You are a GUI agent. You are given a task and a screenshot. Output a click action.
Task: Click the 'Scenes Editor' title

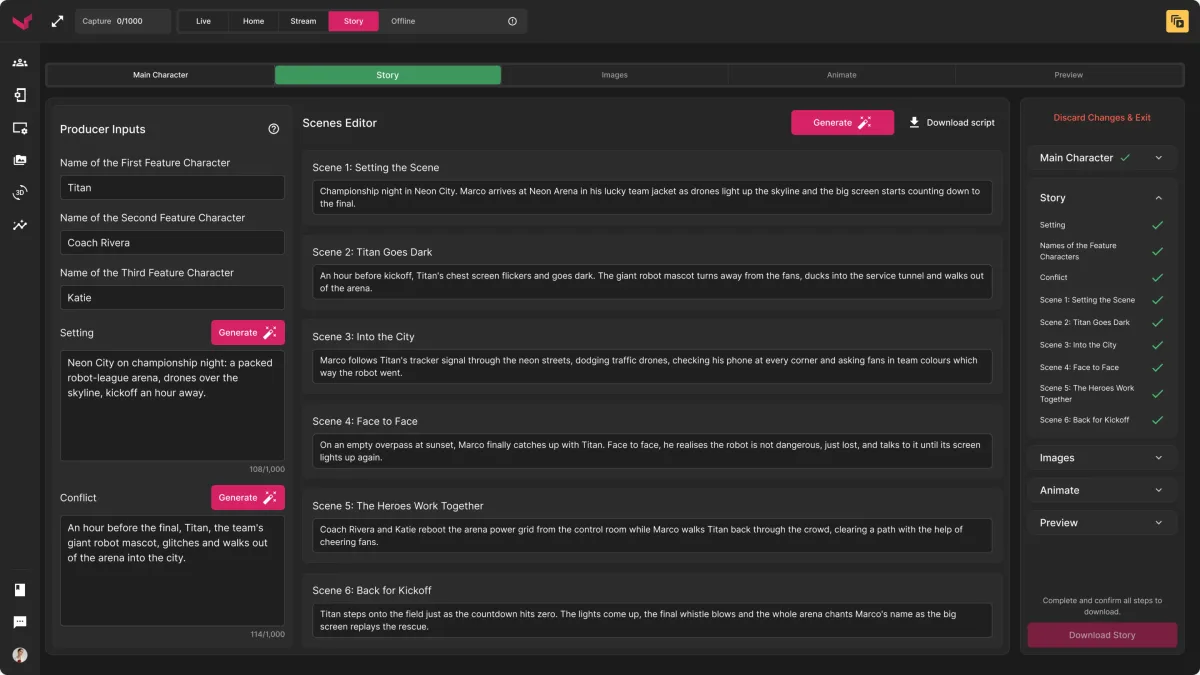[340, 123]
